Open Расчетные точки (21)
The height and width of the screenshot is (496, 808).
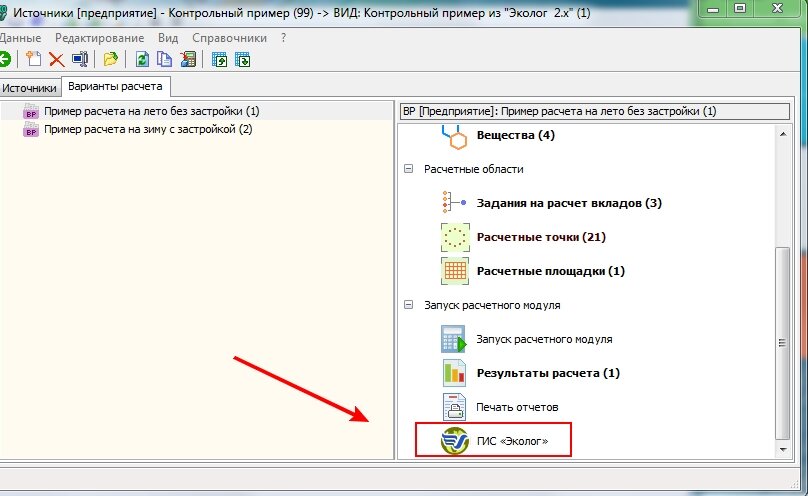point(541,237)
